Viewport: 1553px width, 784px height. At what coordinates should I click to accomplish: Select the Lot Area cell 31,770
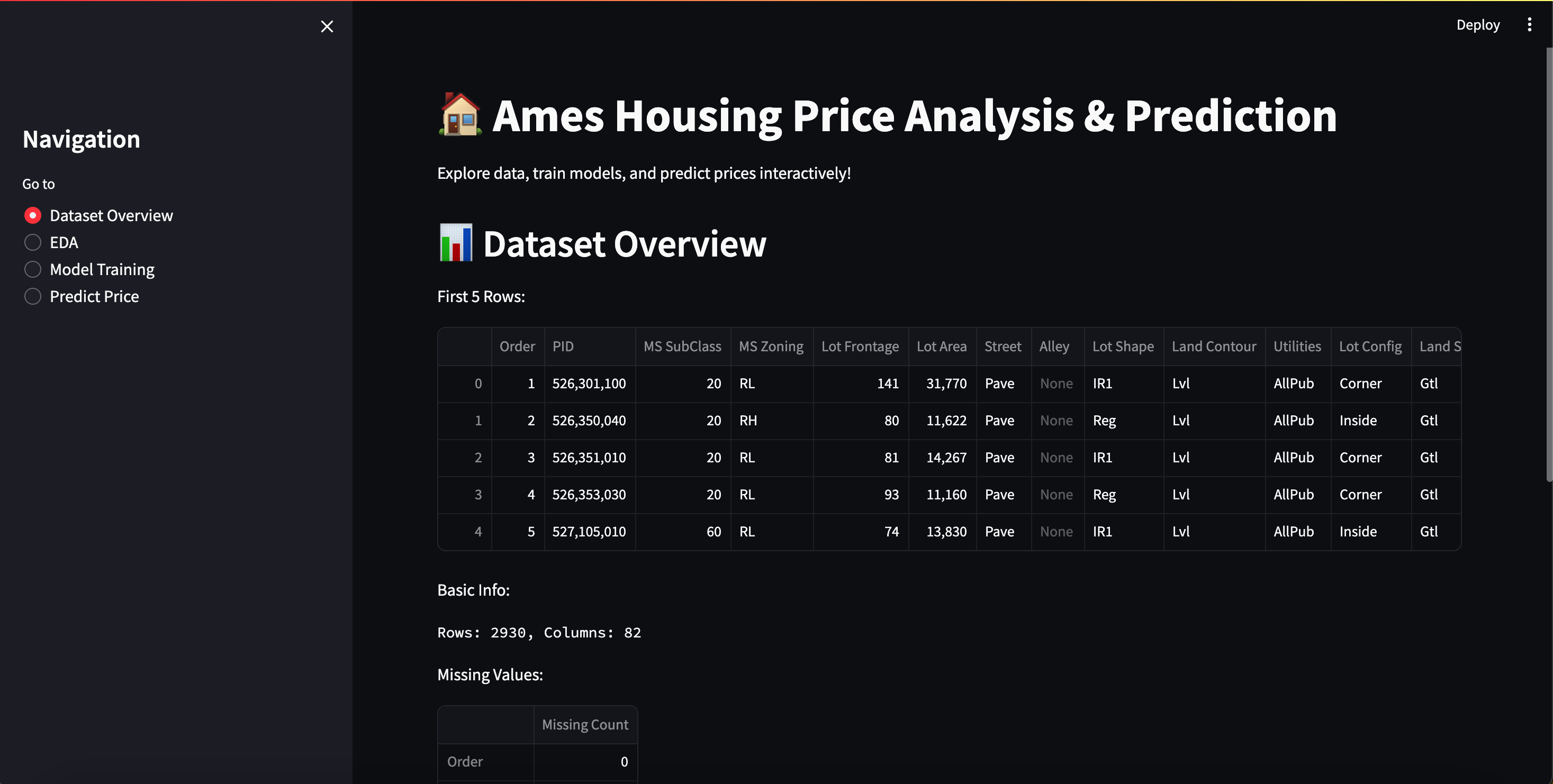point(945,383)
